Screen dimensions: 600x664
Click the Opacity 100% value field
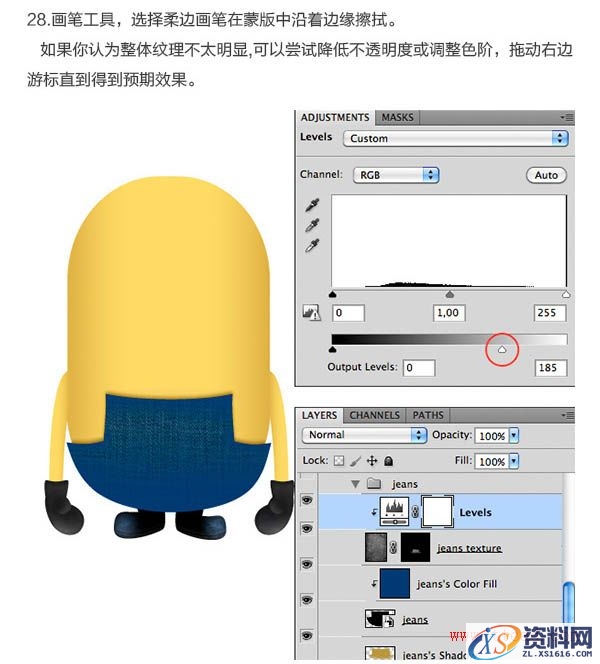tap(492, 435)
